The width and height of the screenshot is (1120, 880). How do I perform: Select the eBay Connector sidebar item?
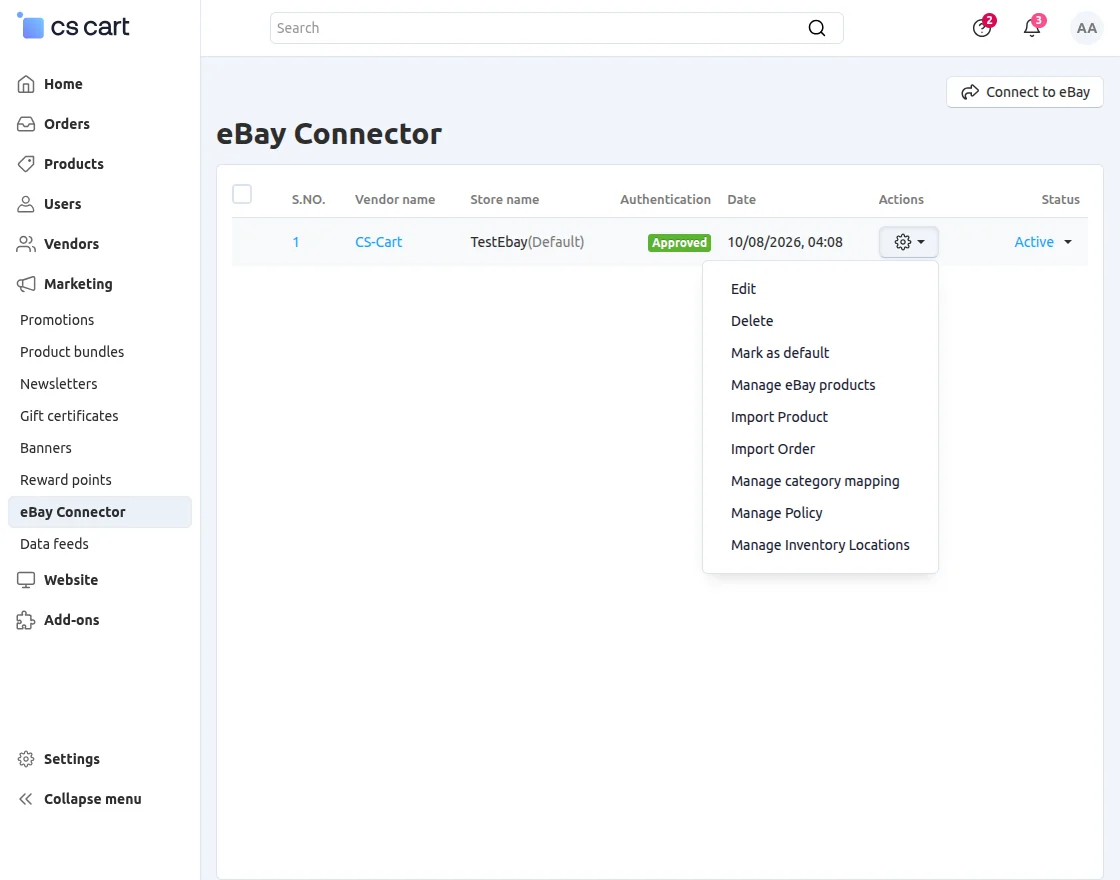pos(100,512)
